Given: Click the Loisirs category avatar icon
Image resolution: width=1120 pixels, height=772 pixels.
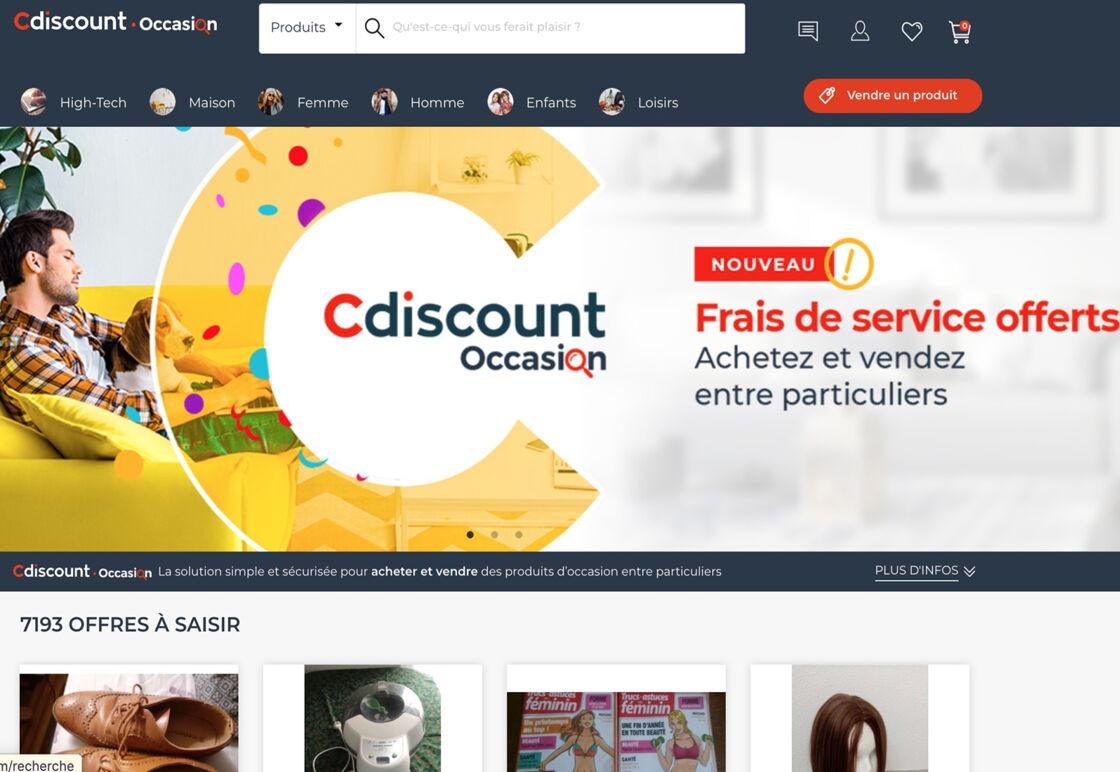Looking at the screenshot, I should [x=612, y=101].
